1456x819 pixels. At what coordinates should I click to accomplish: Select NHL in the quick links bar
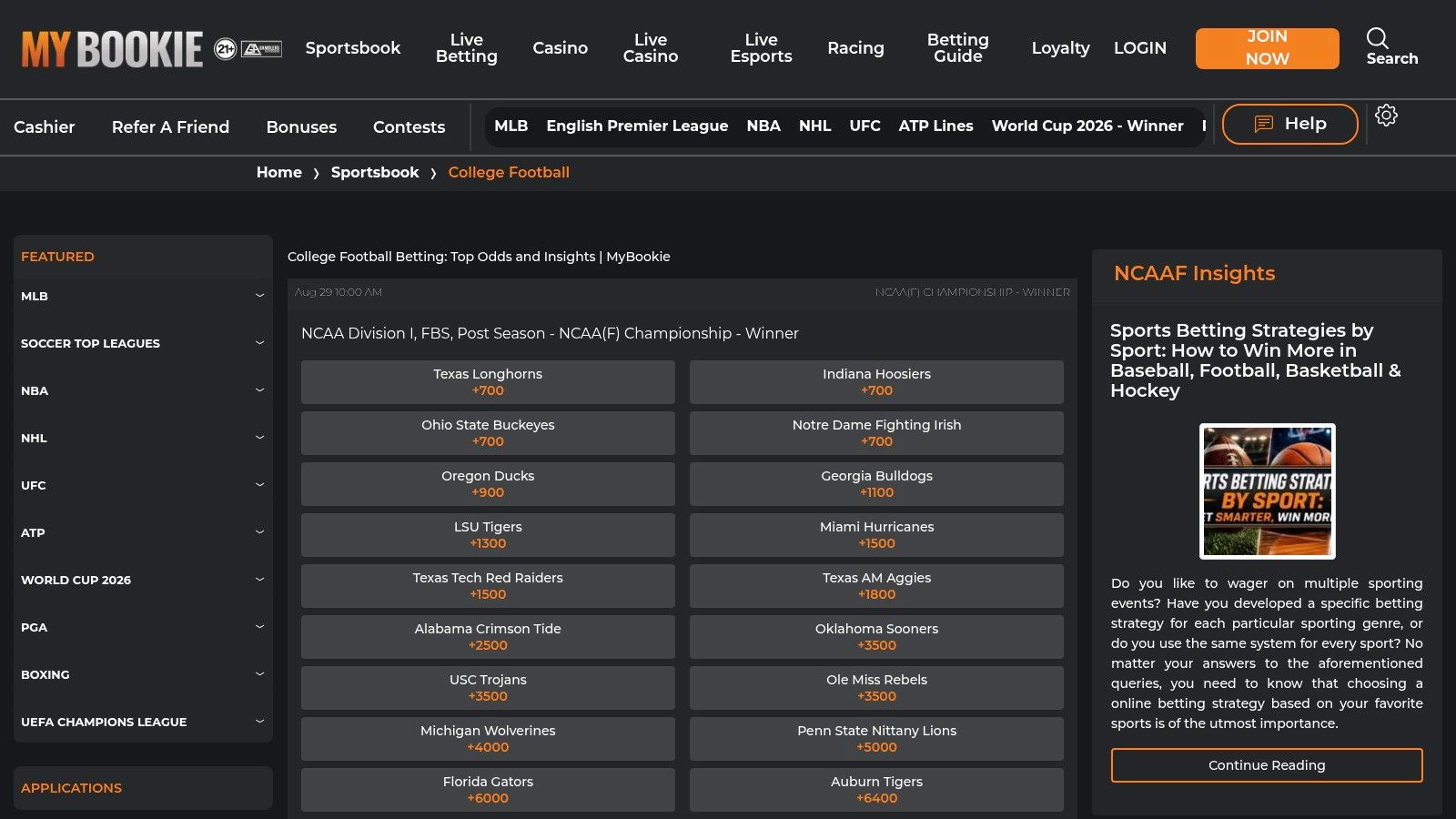(x=815, y=126)
